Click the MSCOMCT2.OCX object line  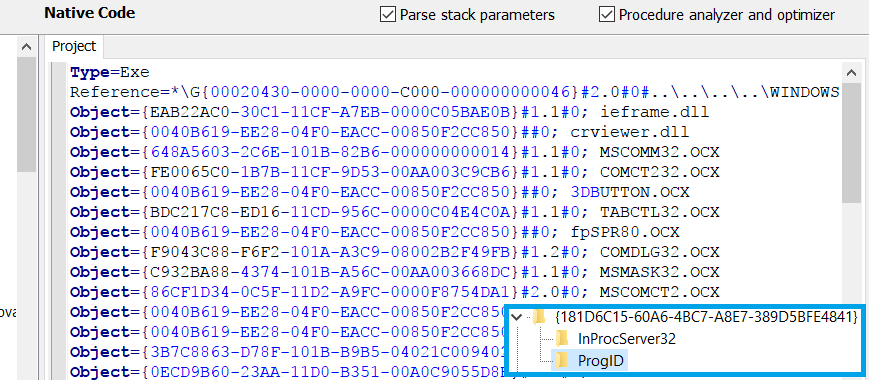(x=394, y=292)
